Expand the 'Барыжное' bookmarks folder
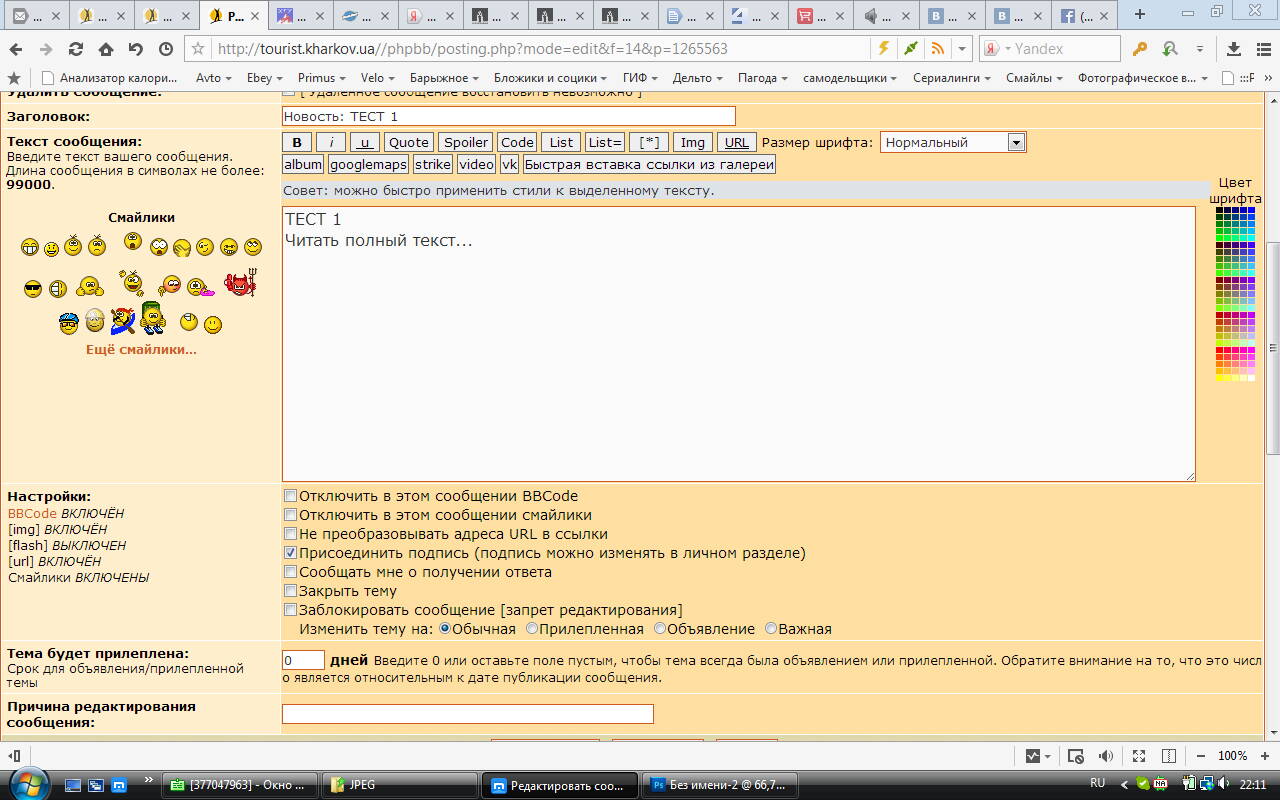 tap(444, 78)
